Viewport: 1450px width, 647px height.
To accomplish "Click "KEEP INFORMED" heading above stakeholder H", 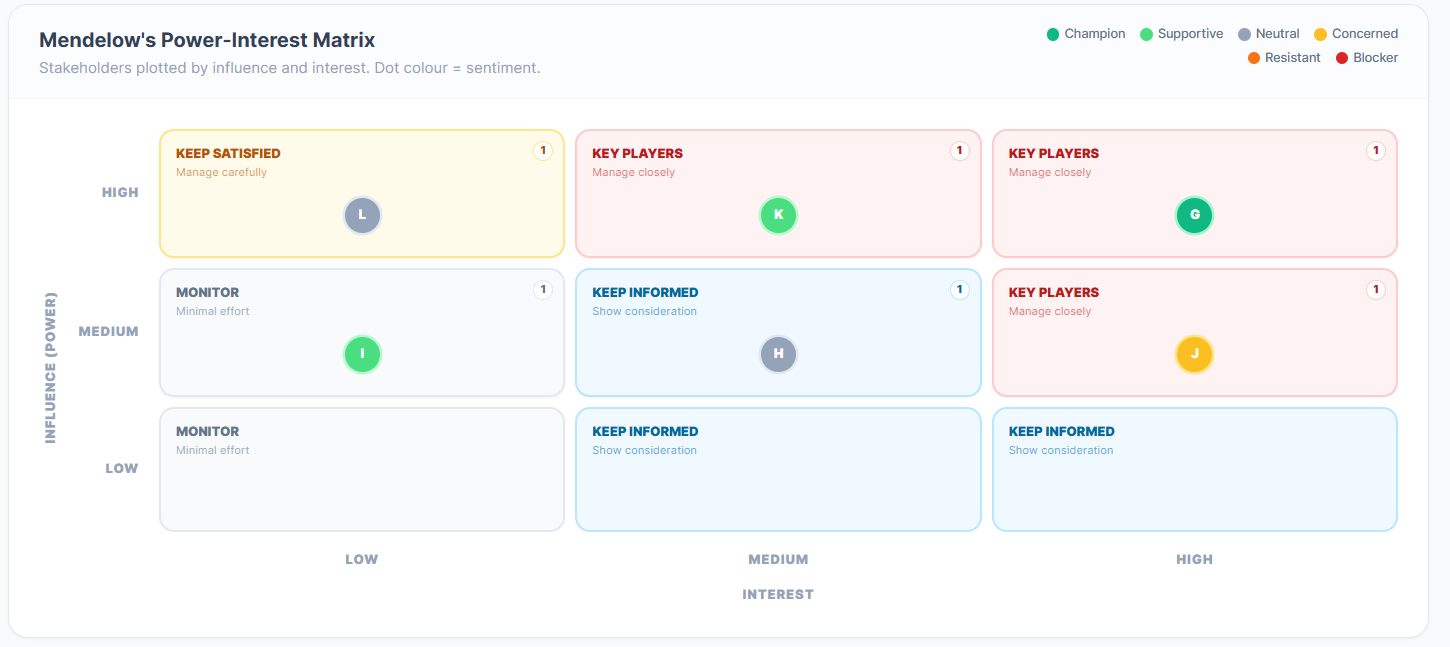I will (x=645, y=293).
